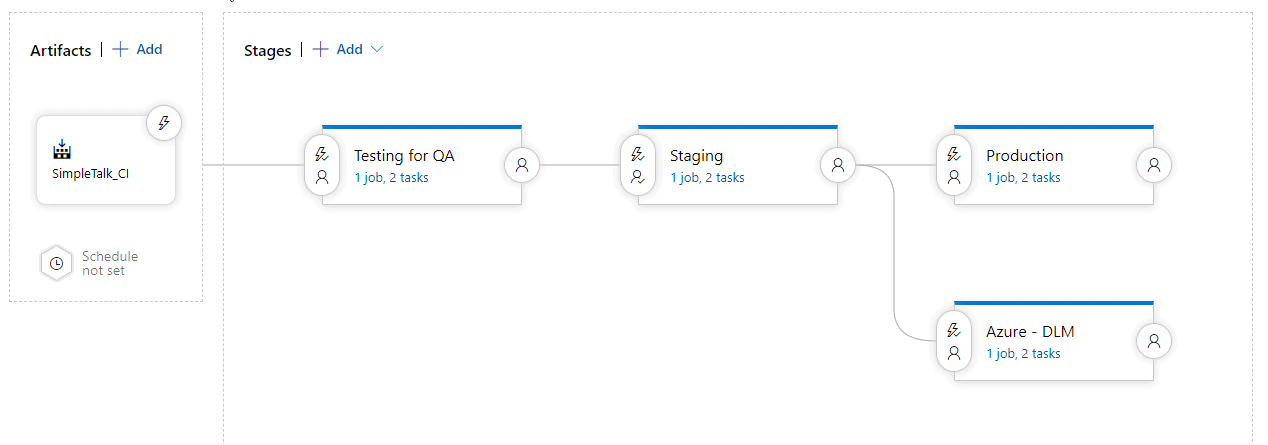This screenshot has width=1268, height=445.
Task: Open pre-deployment conditions for Production stage
Action: click(x=954, y=165)
